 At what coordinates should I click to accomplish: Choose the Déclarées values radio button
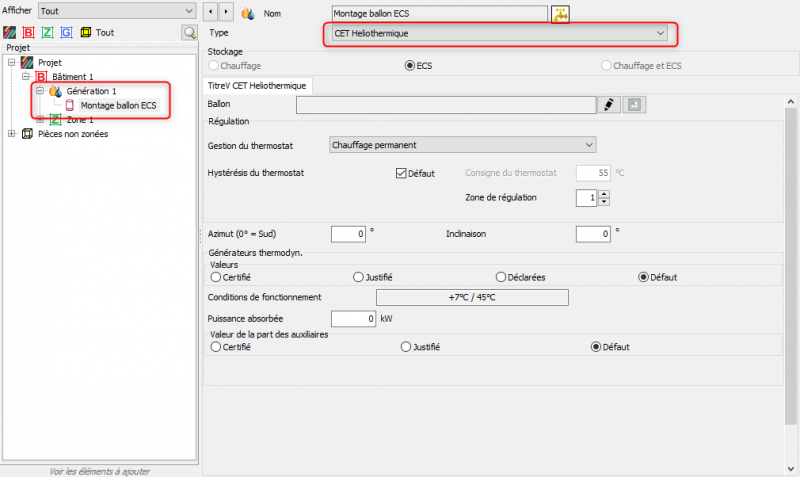[502, 277]
